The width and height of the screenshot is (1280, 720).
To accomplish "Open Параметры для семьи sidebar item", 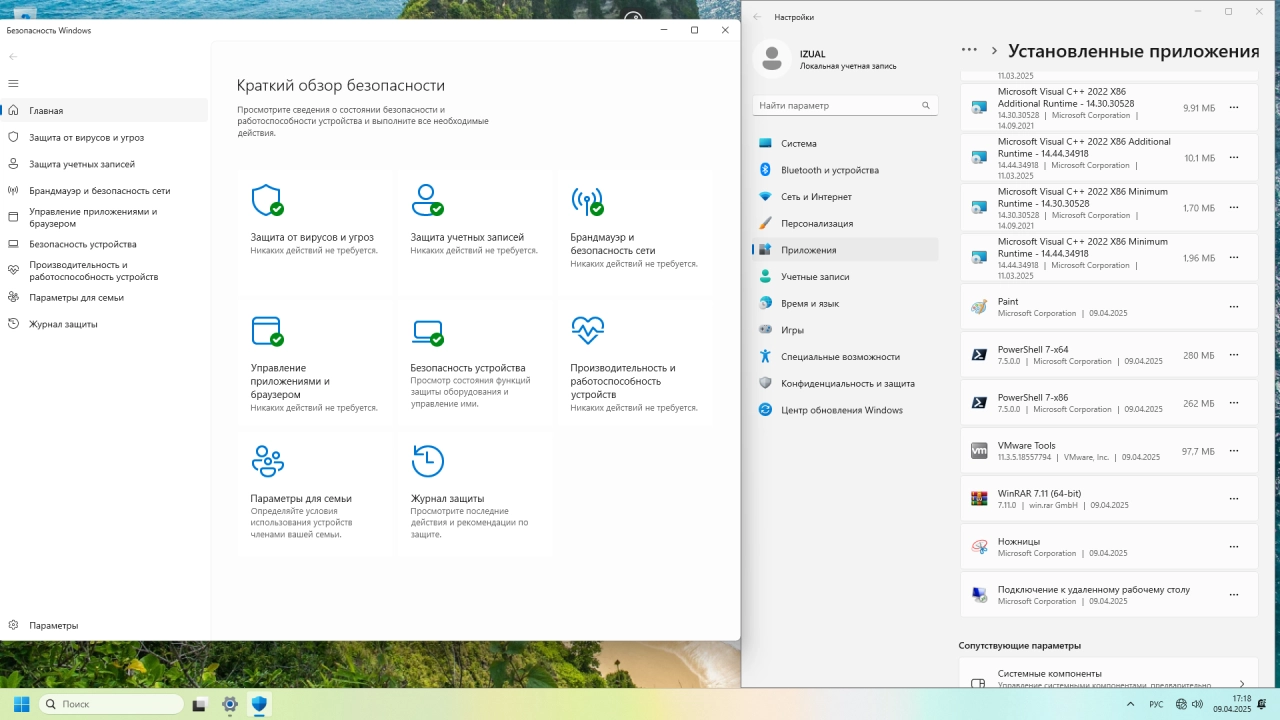I will pyautogui.click(x=104, y=297).
